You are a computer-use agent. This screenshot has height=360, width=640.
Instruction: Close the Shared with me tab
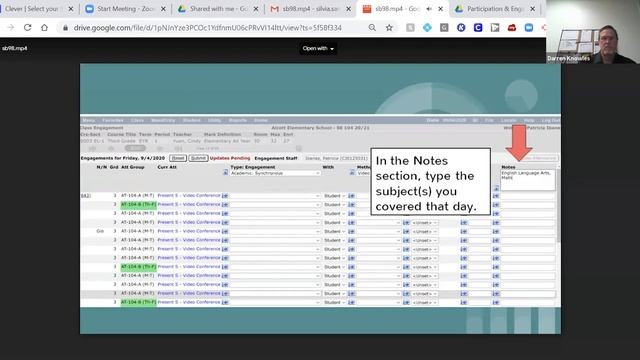coord(256,9)
